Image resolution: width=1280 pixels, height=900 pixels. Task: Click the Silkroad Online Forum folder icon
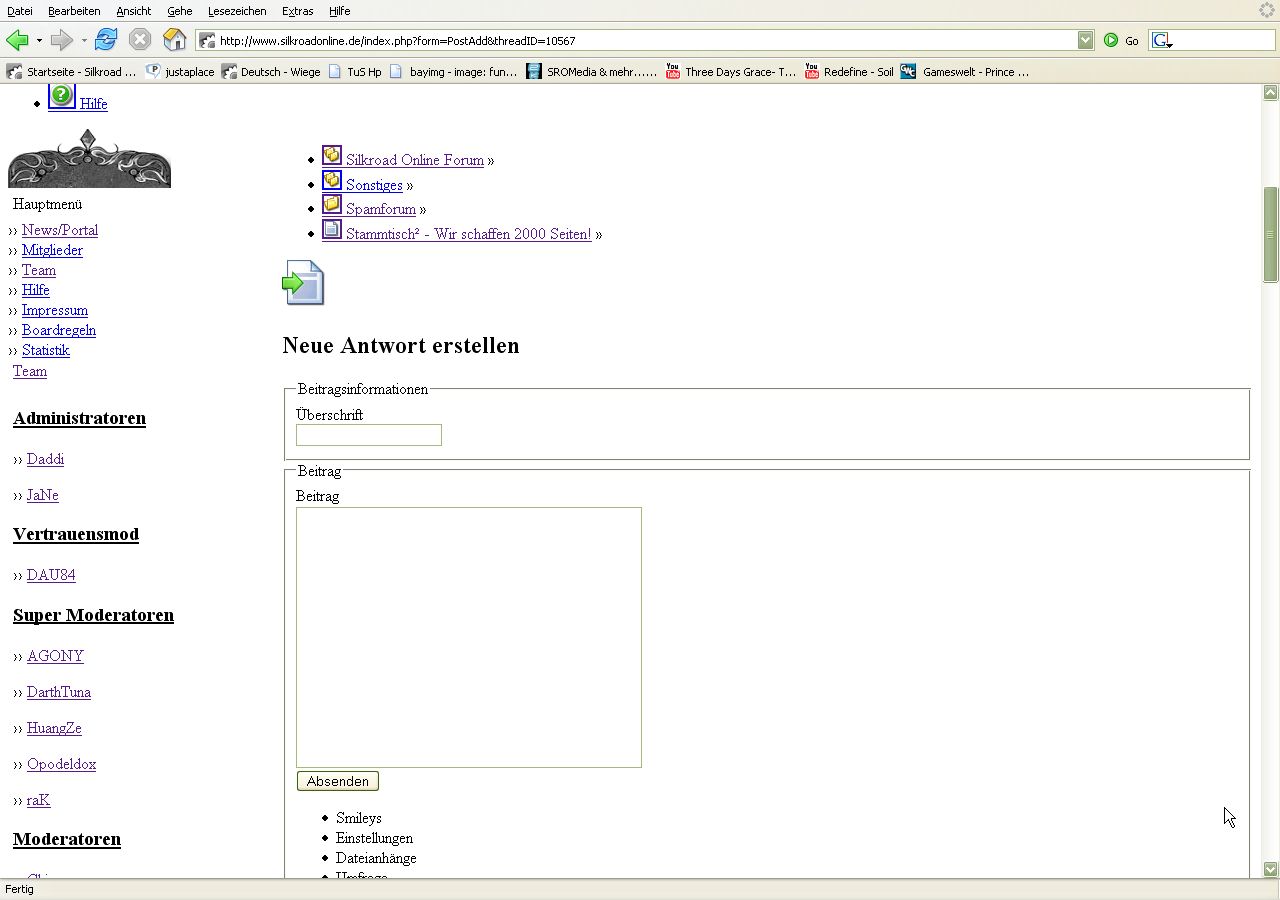332,156
